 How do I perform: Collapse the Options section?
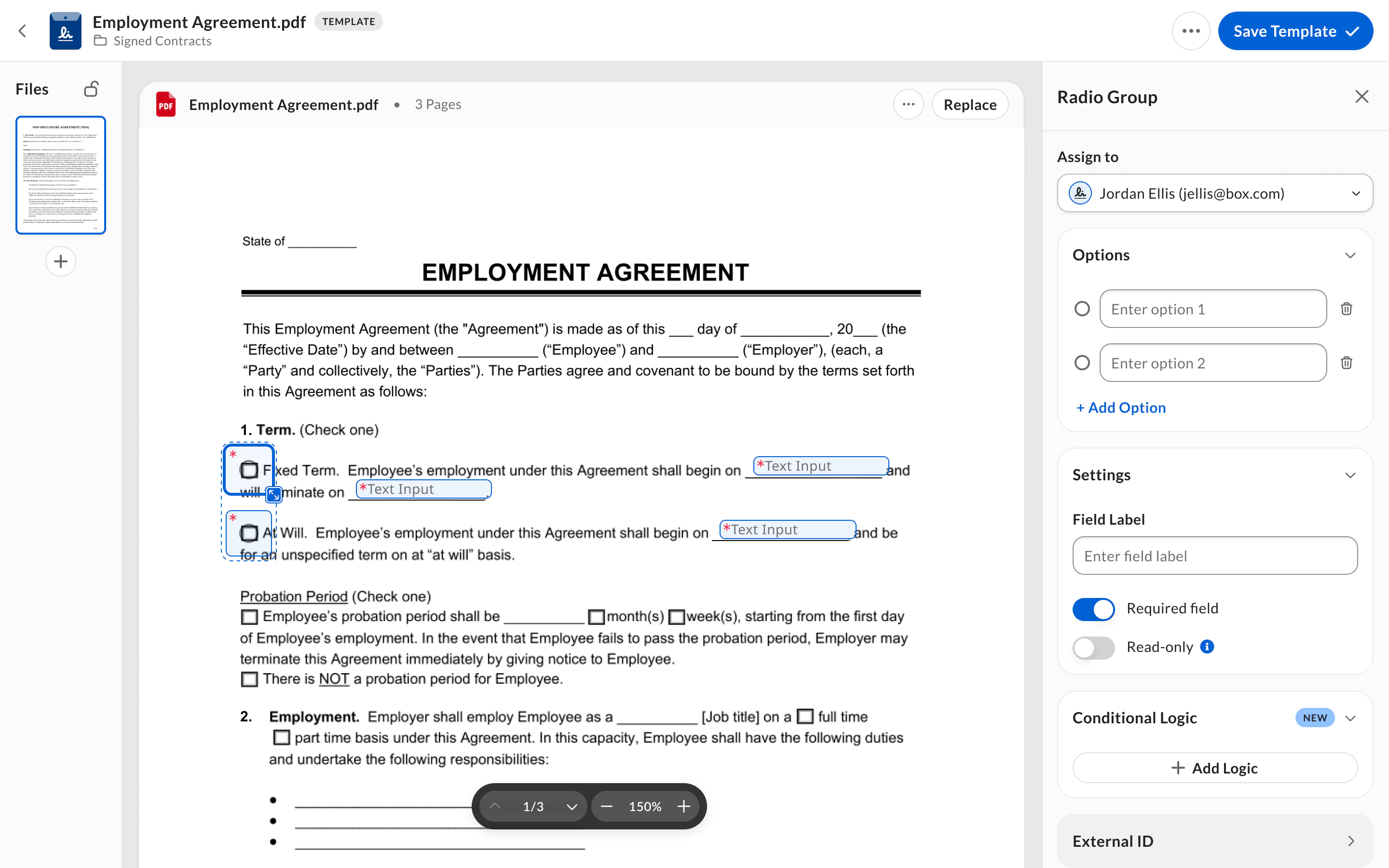(x=1350, y=256)
